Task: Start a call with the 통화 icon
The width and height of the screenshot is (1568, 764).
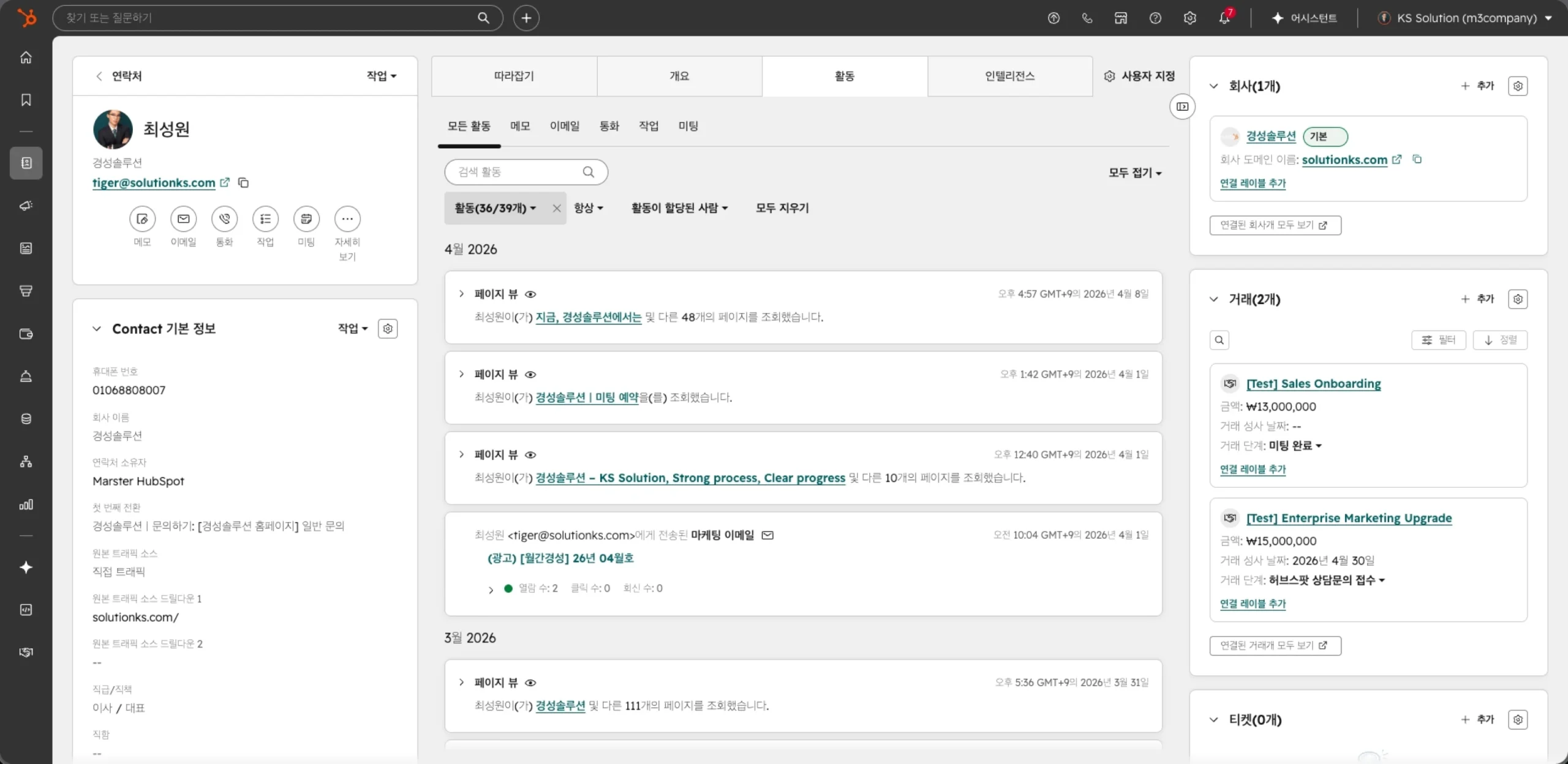Action: coord(224,219)
